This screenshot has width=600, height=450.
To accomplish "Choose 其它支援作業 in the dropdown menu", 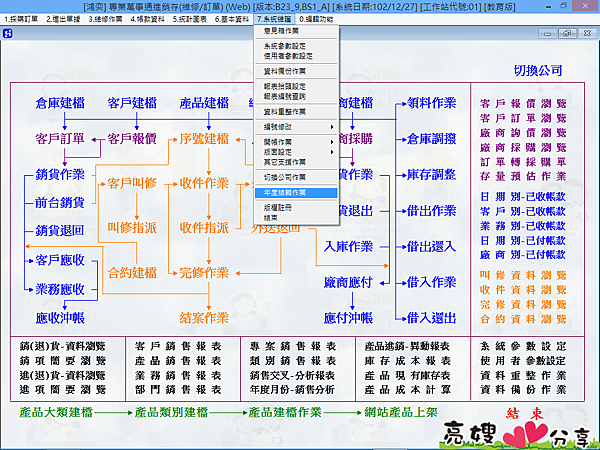I will click(296, 162).
